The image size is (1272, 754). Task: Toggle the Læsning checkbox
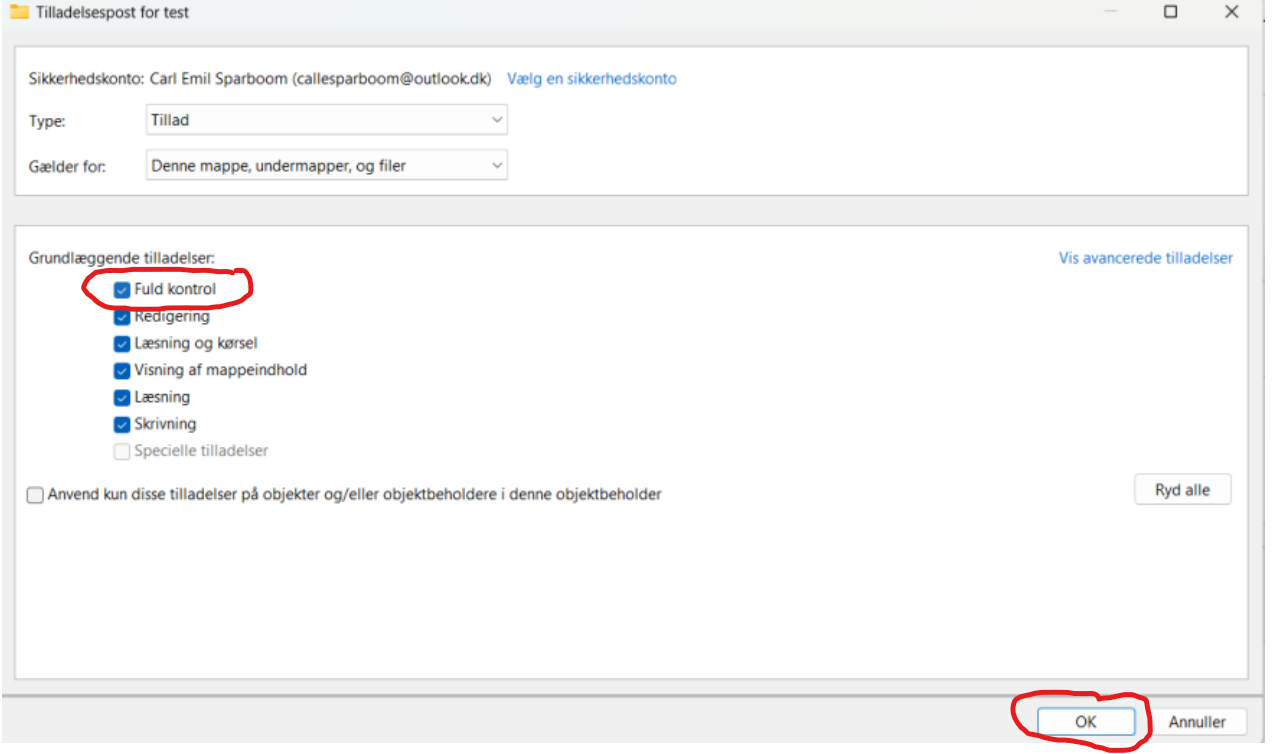point(122,398)
